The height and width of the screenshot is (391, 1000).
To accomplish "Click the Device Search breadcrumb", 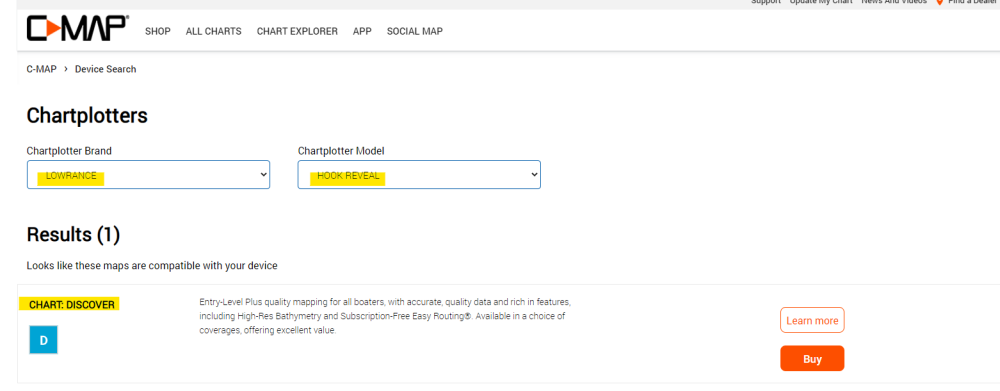I will 106,69.
